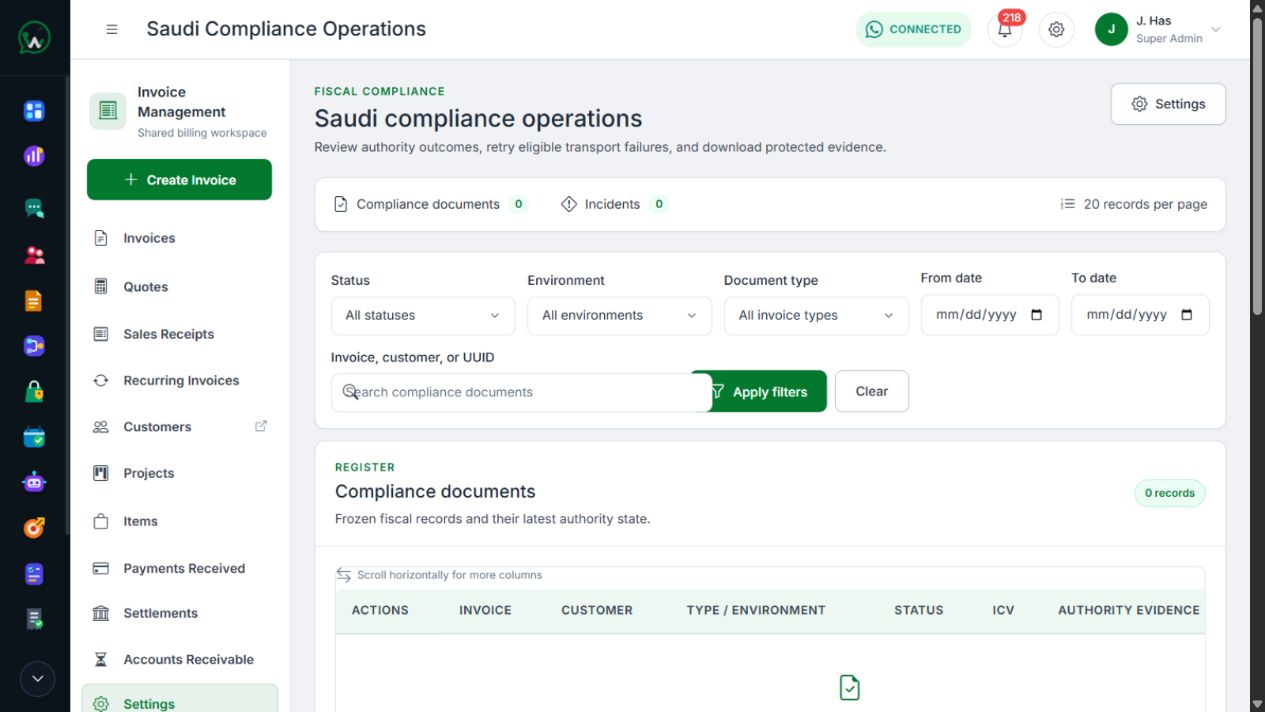Open Recurring Invoices in the sidebar
1265x712 pixels.
click(179, 380)
